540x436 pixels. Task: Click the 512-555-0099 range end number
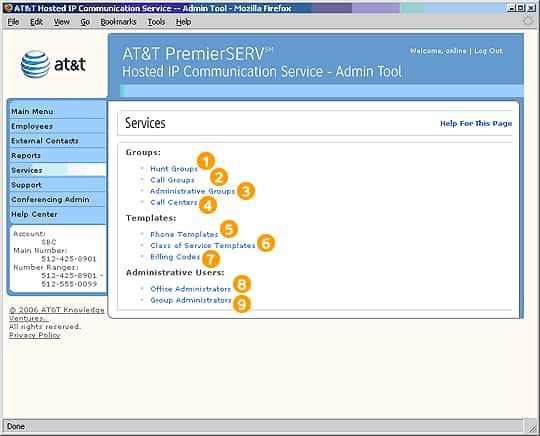click(69, 284)
